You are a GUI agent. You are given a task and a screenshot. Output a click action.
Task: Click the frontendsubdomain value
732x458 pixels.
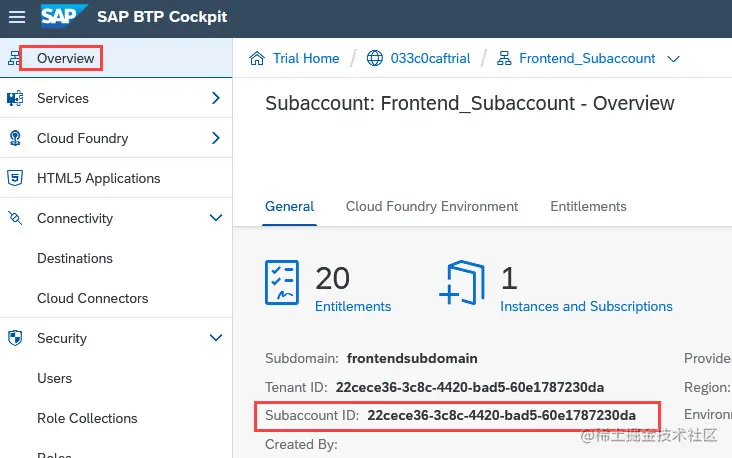pos(412,358)
